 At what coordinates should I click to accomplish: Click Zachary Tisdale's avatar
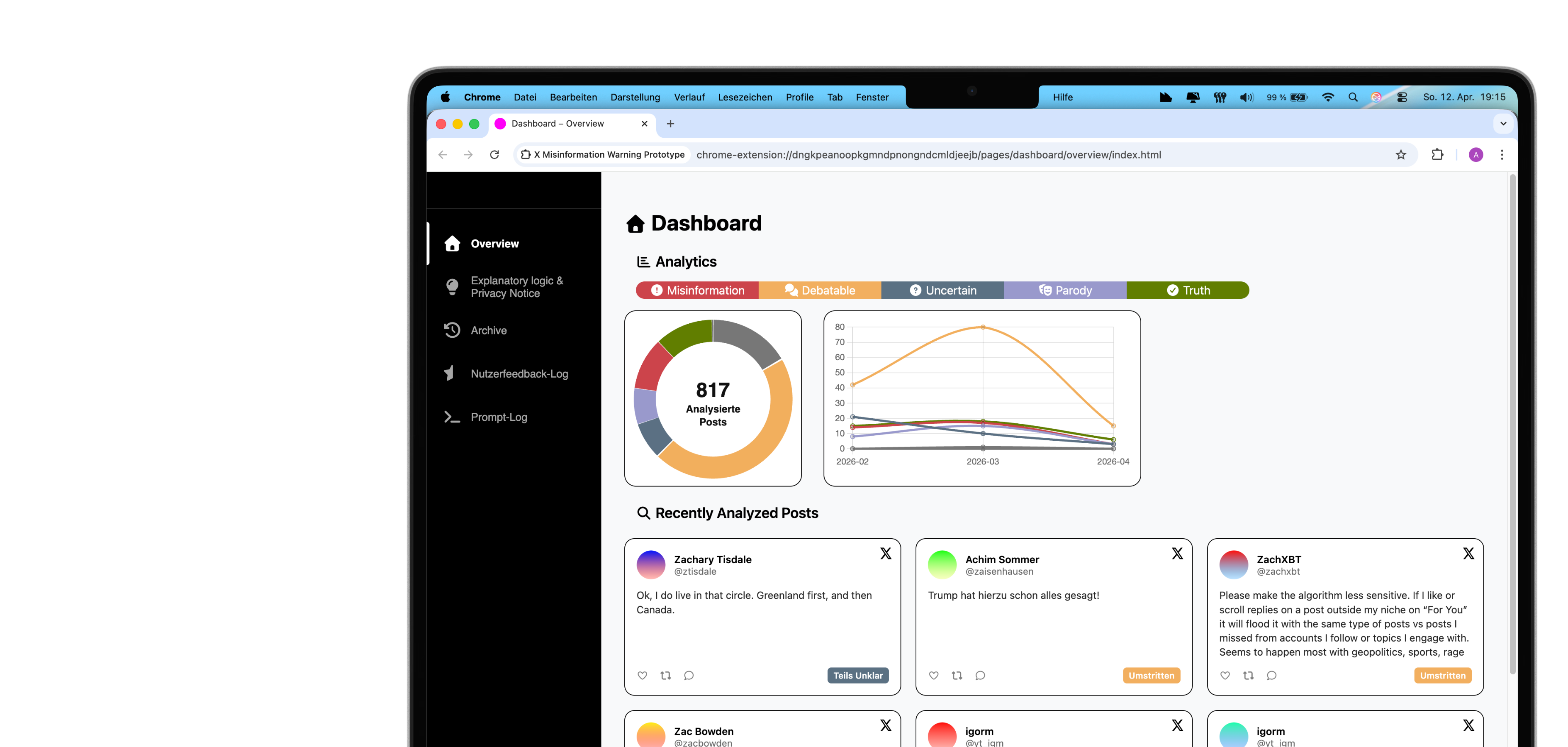click(651, 564)
